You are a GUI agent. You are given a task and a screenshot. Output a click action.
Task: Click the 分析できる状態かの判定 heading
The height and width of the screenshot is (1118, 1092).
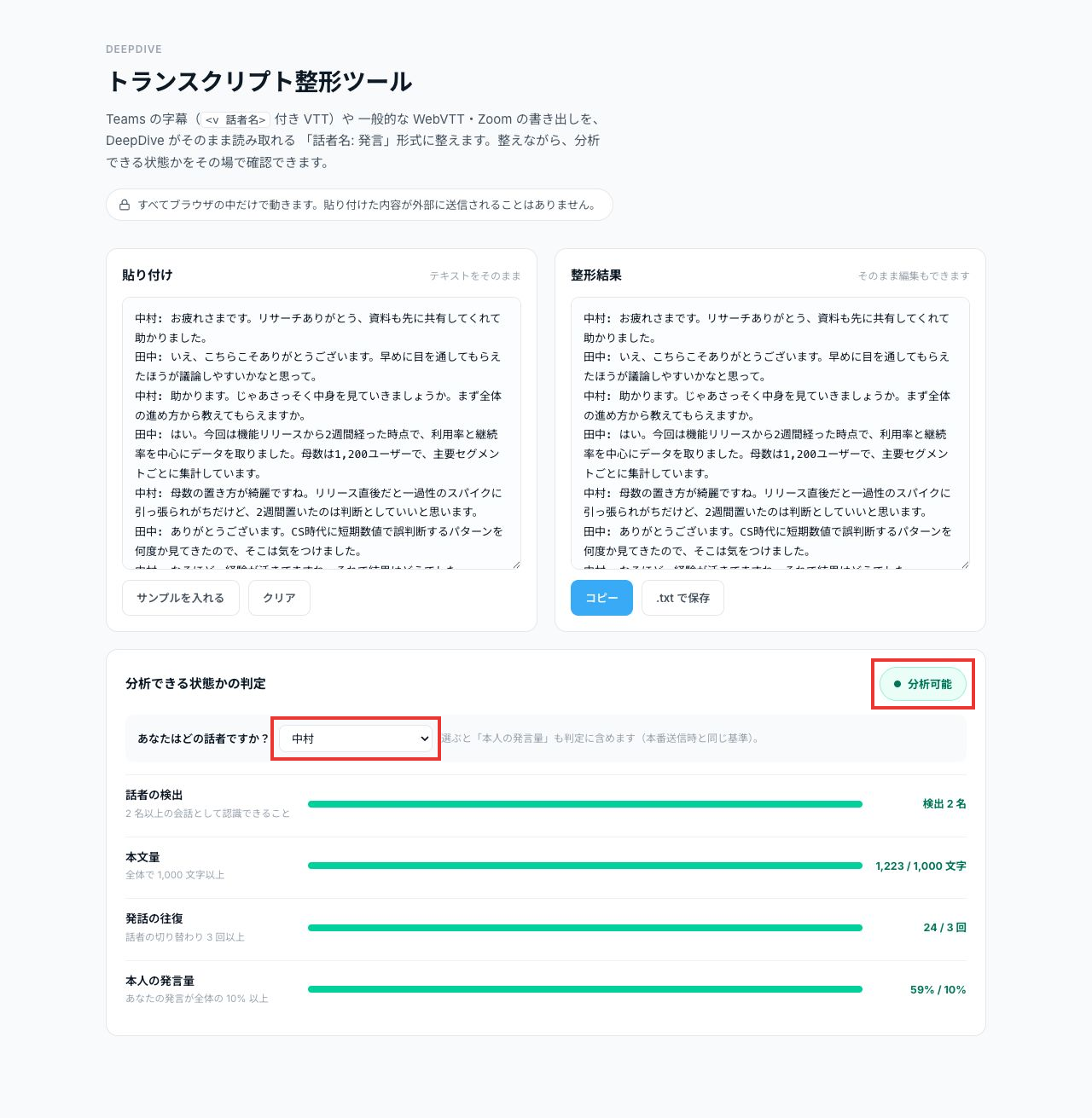point(195,683)
